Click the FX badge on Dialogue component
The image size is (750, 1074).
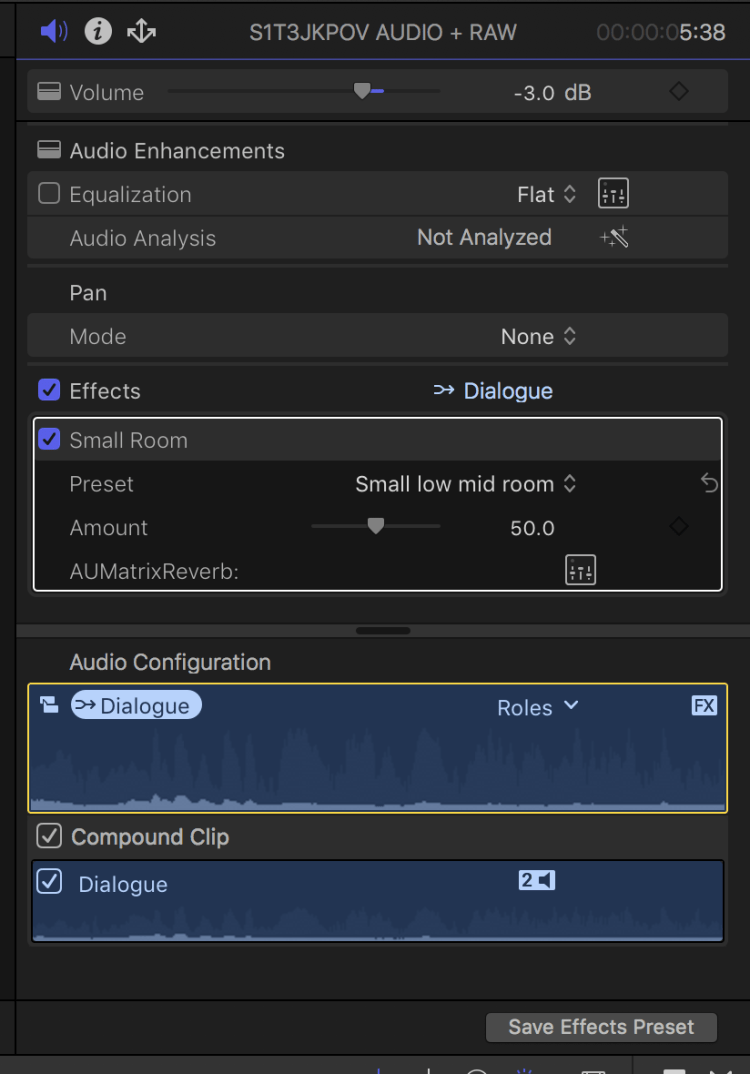click(x=704, y=706)
